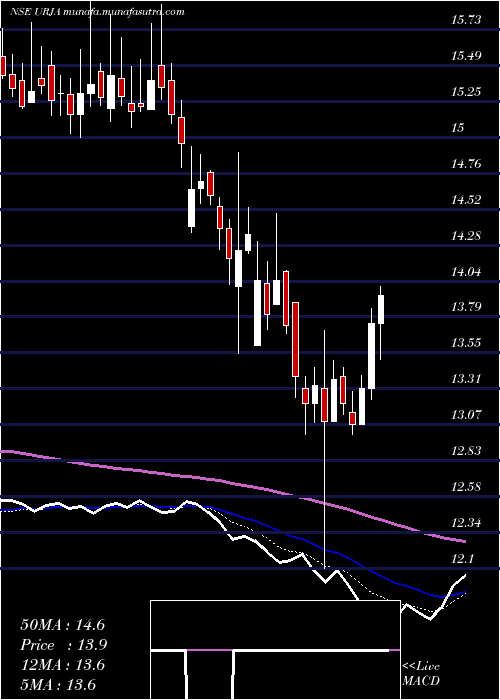Click the 14.52 price axis label
Screen dimensions: 500x700
tap(467, 200)
